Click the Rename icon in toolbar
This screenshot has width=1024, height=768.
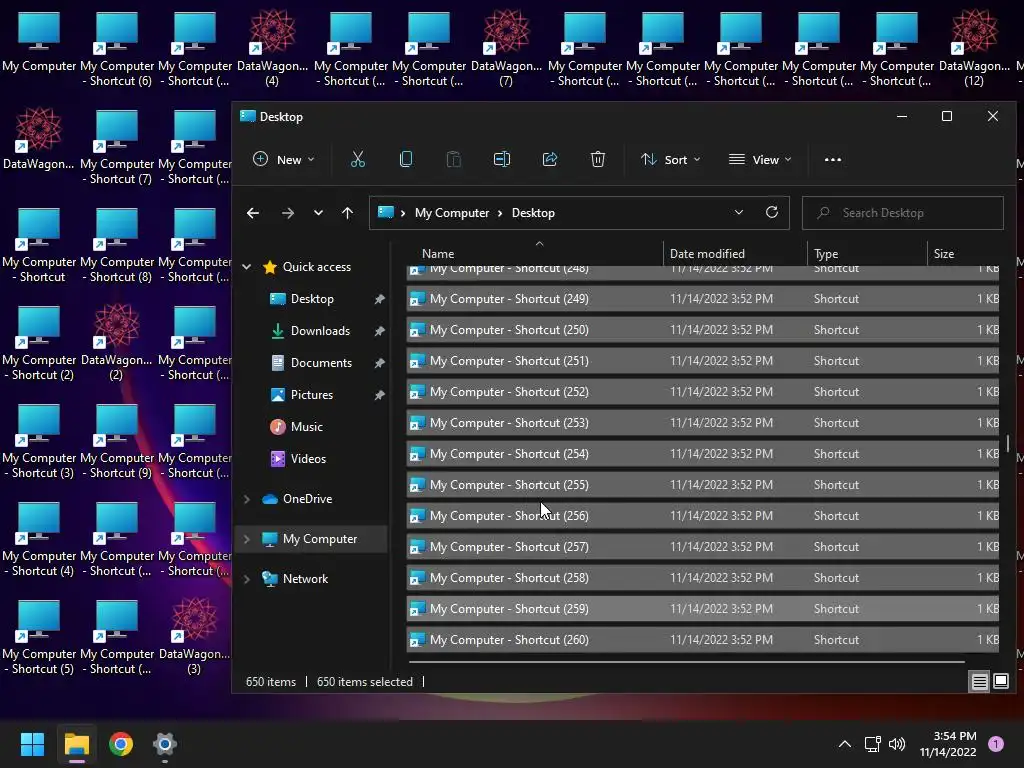click(502, 159)
